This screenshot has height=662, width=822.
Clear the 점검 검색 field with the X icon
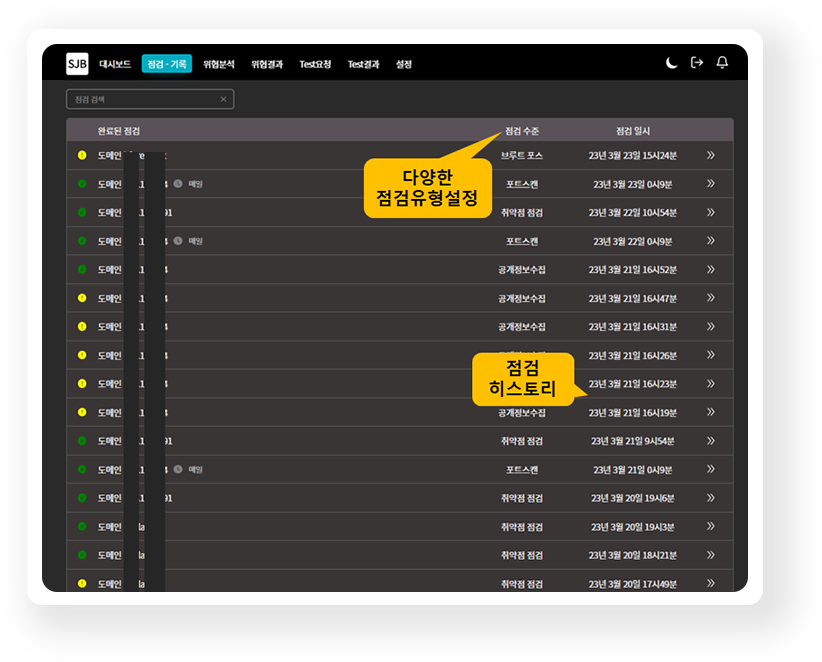pyautogui.click(x=223, y=99)
